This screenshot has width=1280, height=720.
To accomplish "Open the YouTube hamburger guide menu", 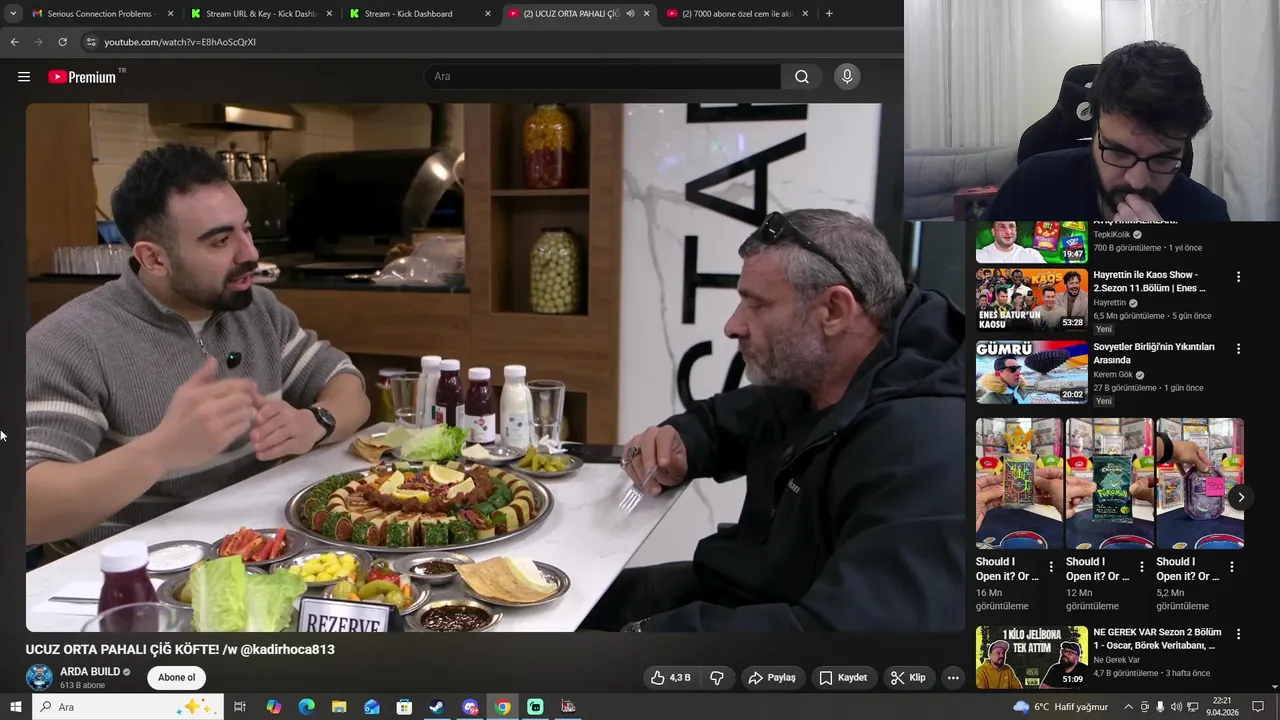I will coord(24,77).
